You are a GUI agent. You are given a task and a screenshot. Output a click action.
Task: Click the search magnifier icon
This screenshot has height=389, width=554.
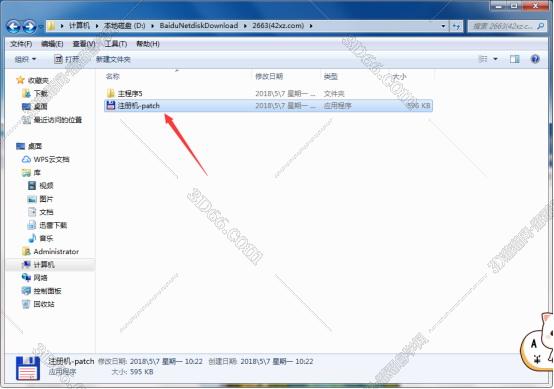pyautogui.click(x=540, y=26)
